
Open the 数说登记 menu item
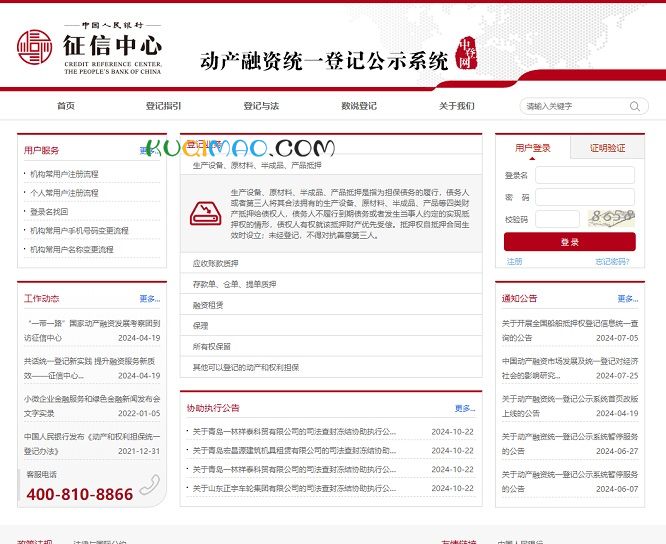[359, 106]
